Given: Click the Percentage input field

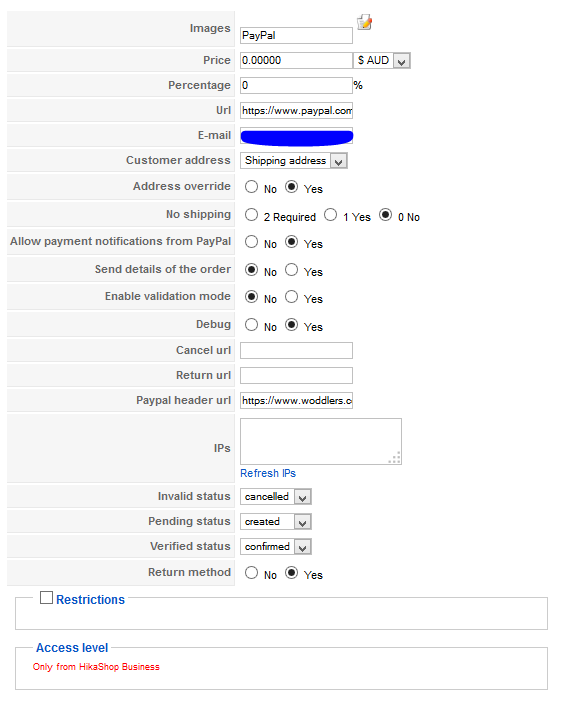Looking at the screenshot, I should 296,86.
